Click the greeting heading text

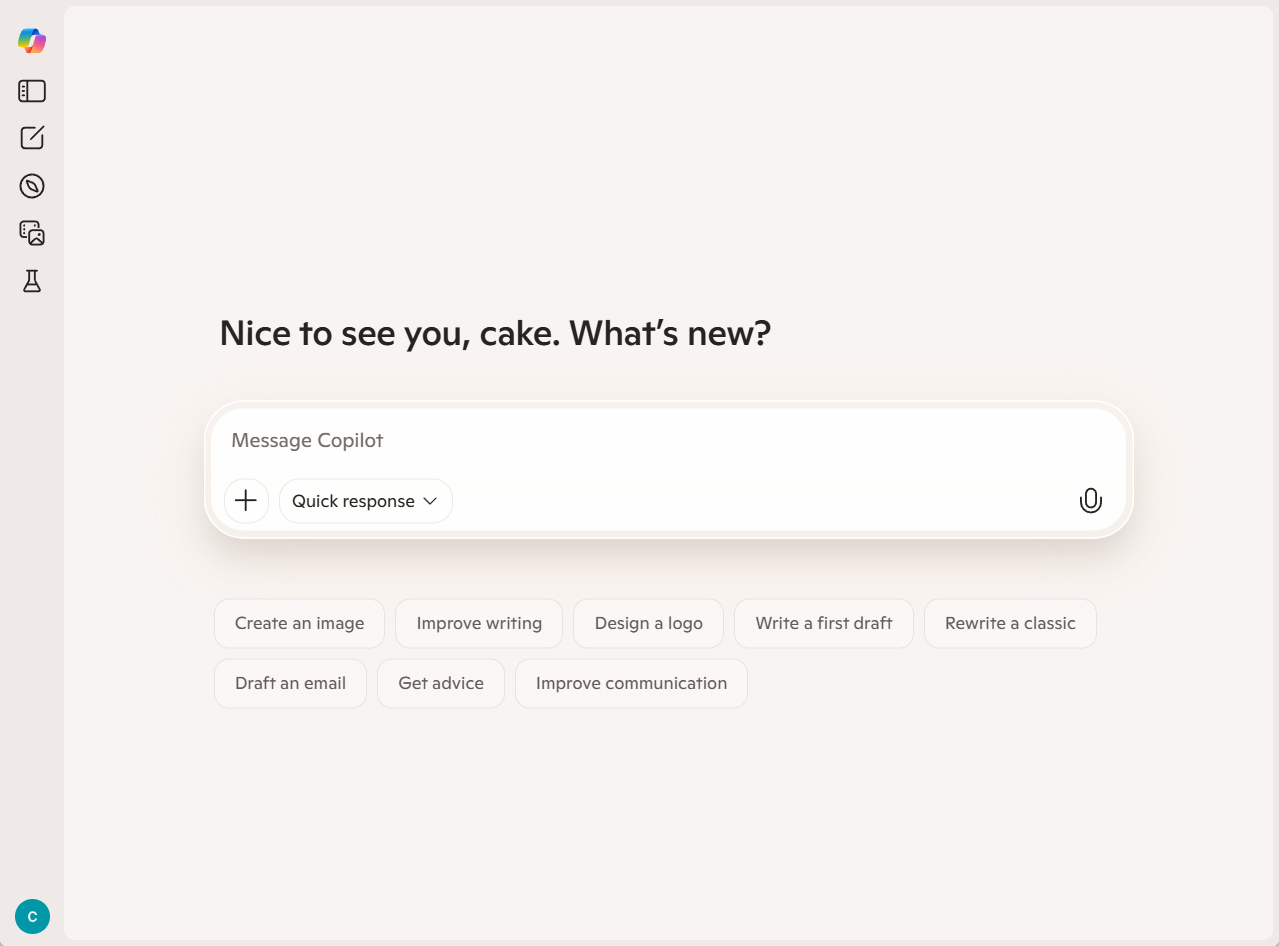(x=495, y=334)
